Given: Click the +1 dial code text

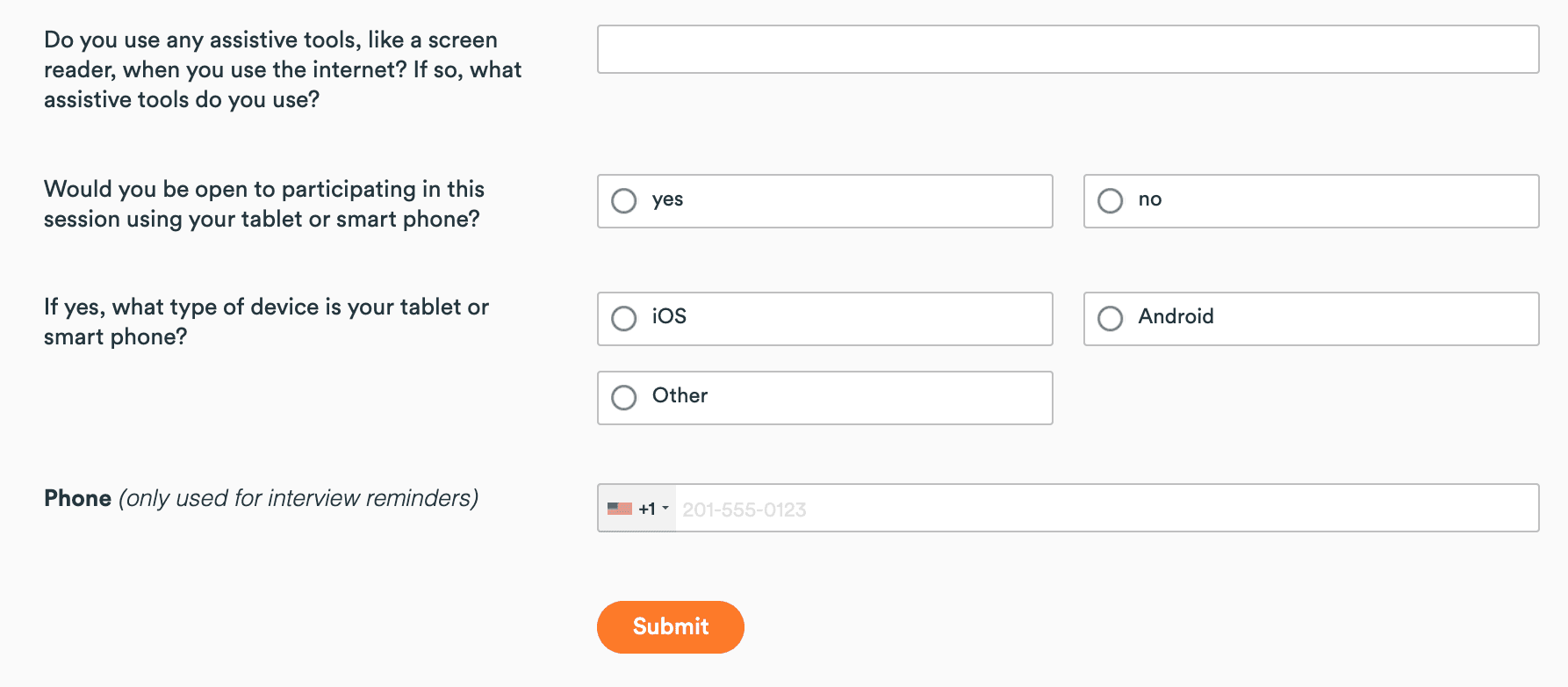Looking at the screenshot, I should click(647, 509).
